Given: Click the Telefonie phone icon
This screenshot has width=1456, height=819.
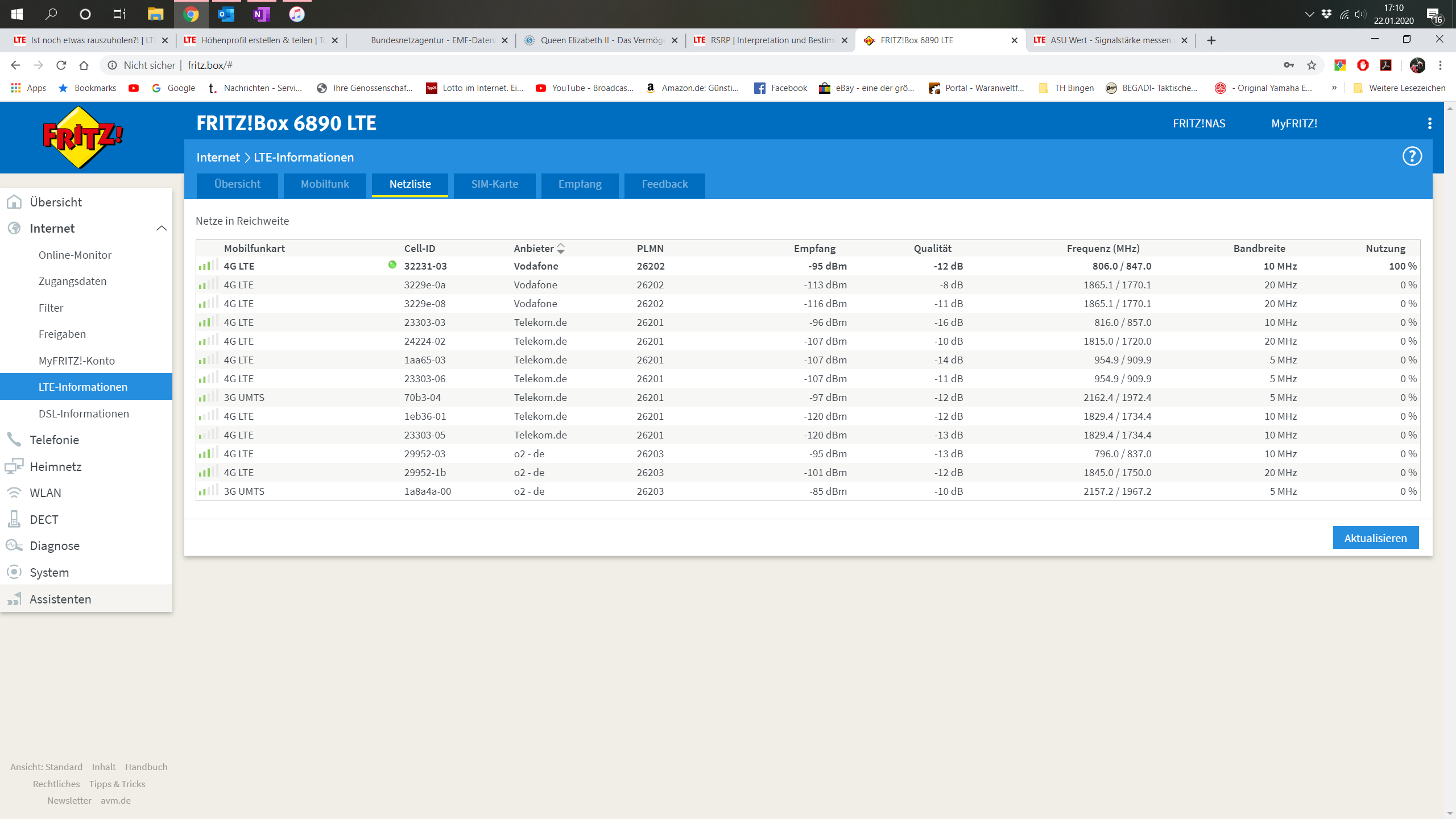Looking at the screenshot, I should point(14,440).
